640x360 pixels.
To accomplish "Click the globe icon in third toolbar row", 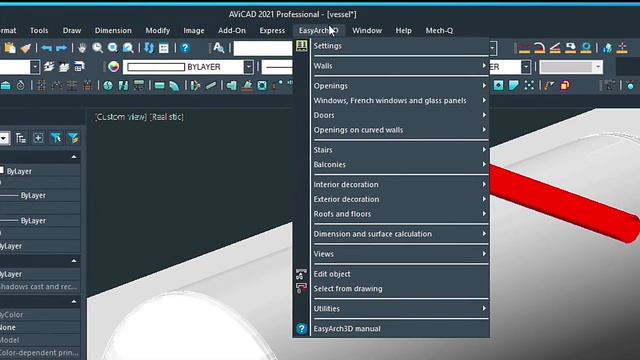I will pyautogui.click(x=108, y=85).
